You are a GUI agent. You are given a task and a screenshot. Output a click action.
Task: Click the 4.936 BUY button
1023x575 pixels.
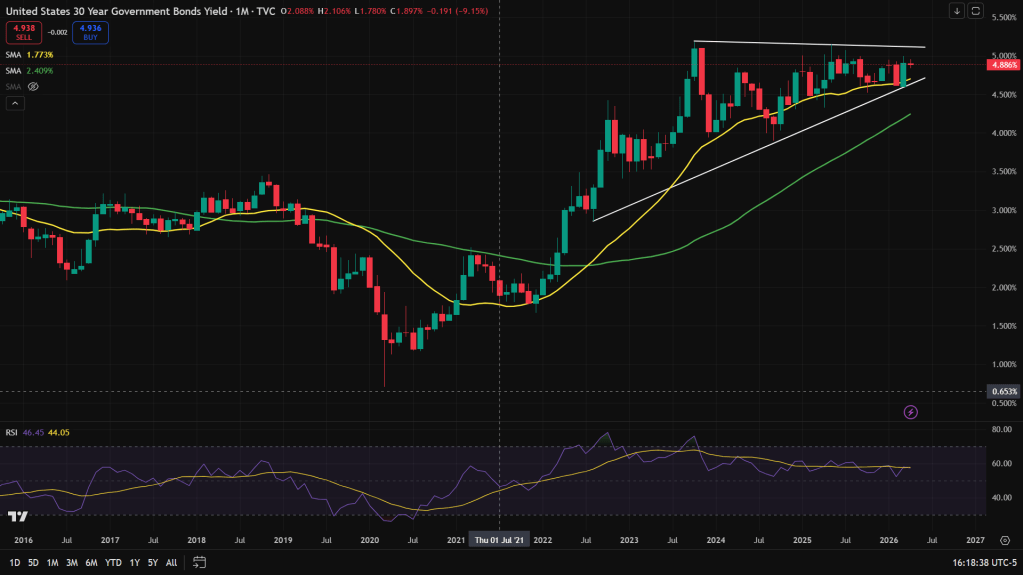[x=91, y=32]
